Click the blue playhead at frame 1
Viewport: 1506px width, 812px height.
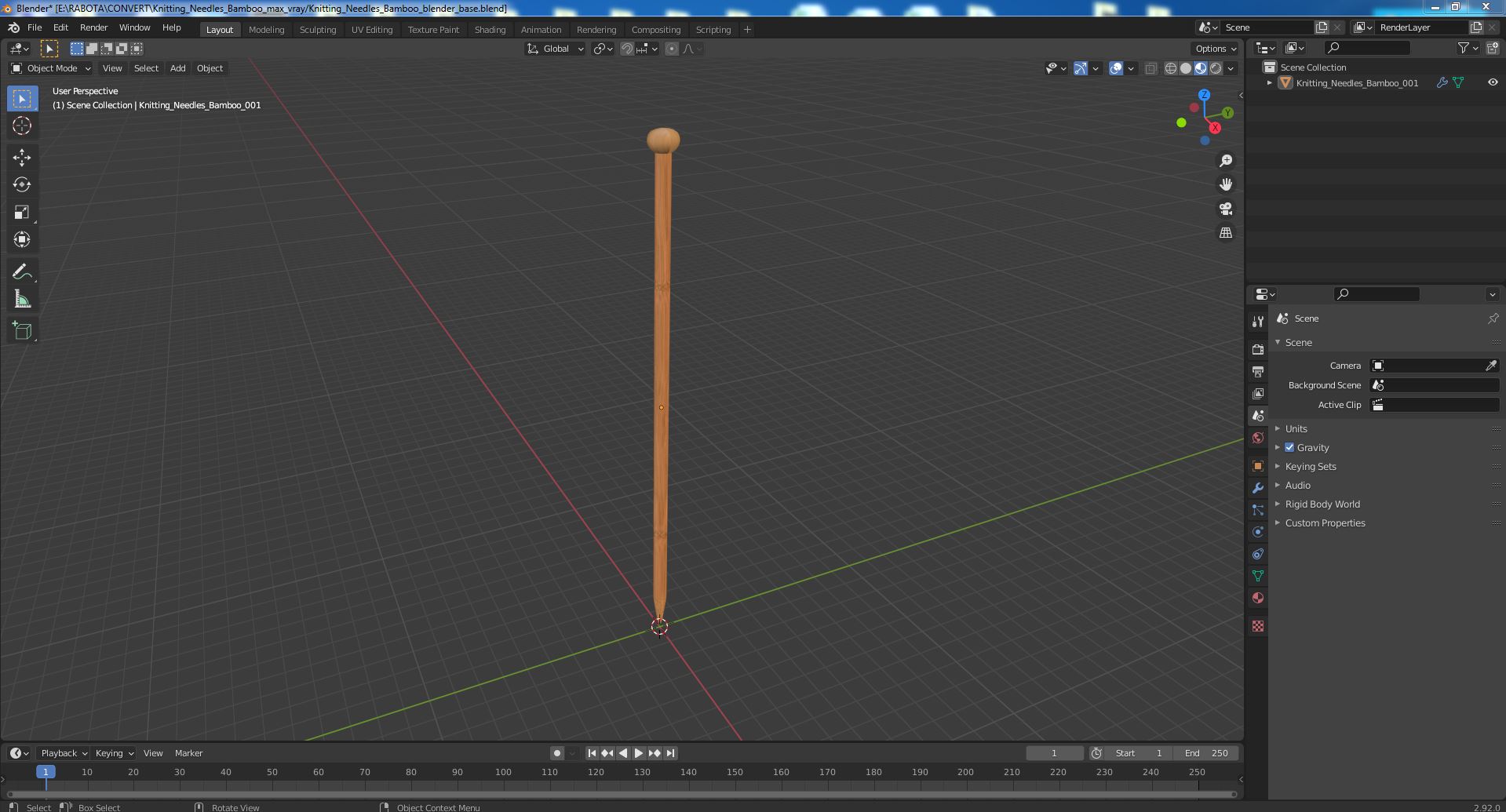click(46, 772)
